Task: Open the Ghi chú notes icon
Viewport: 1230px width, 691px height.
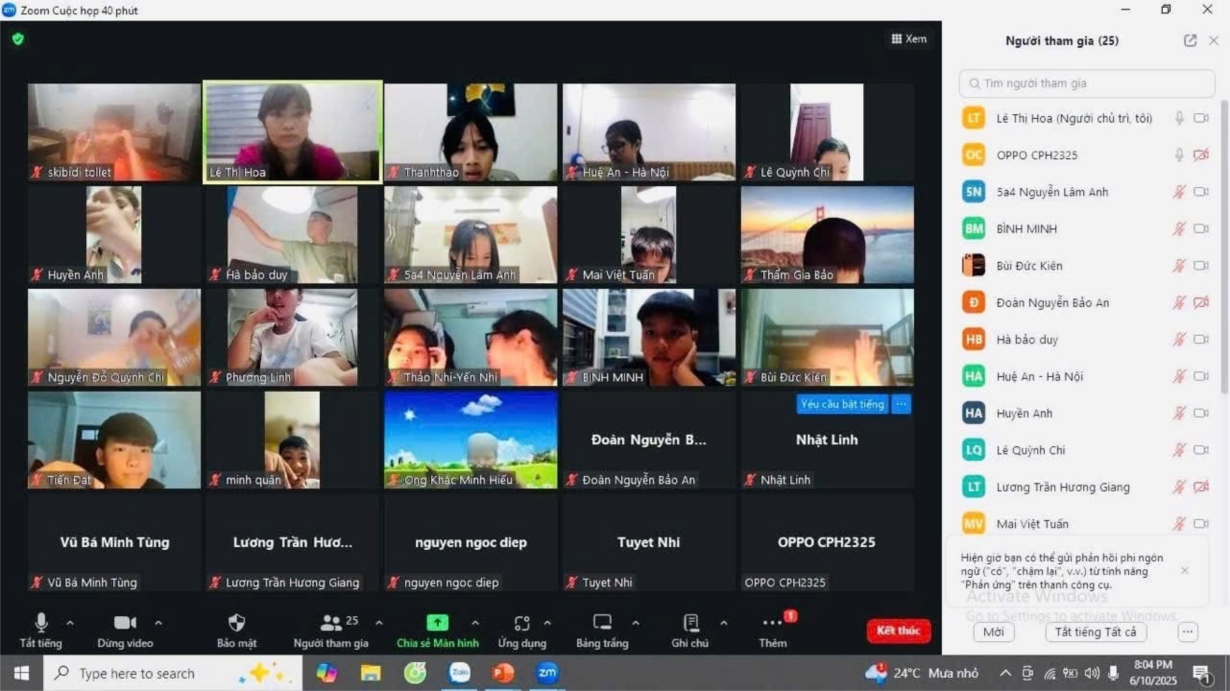Action: [x=690, y=623]
